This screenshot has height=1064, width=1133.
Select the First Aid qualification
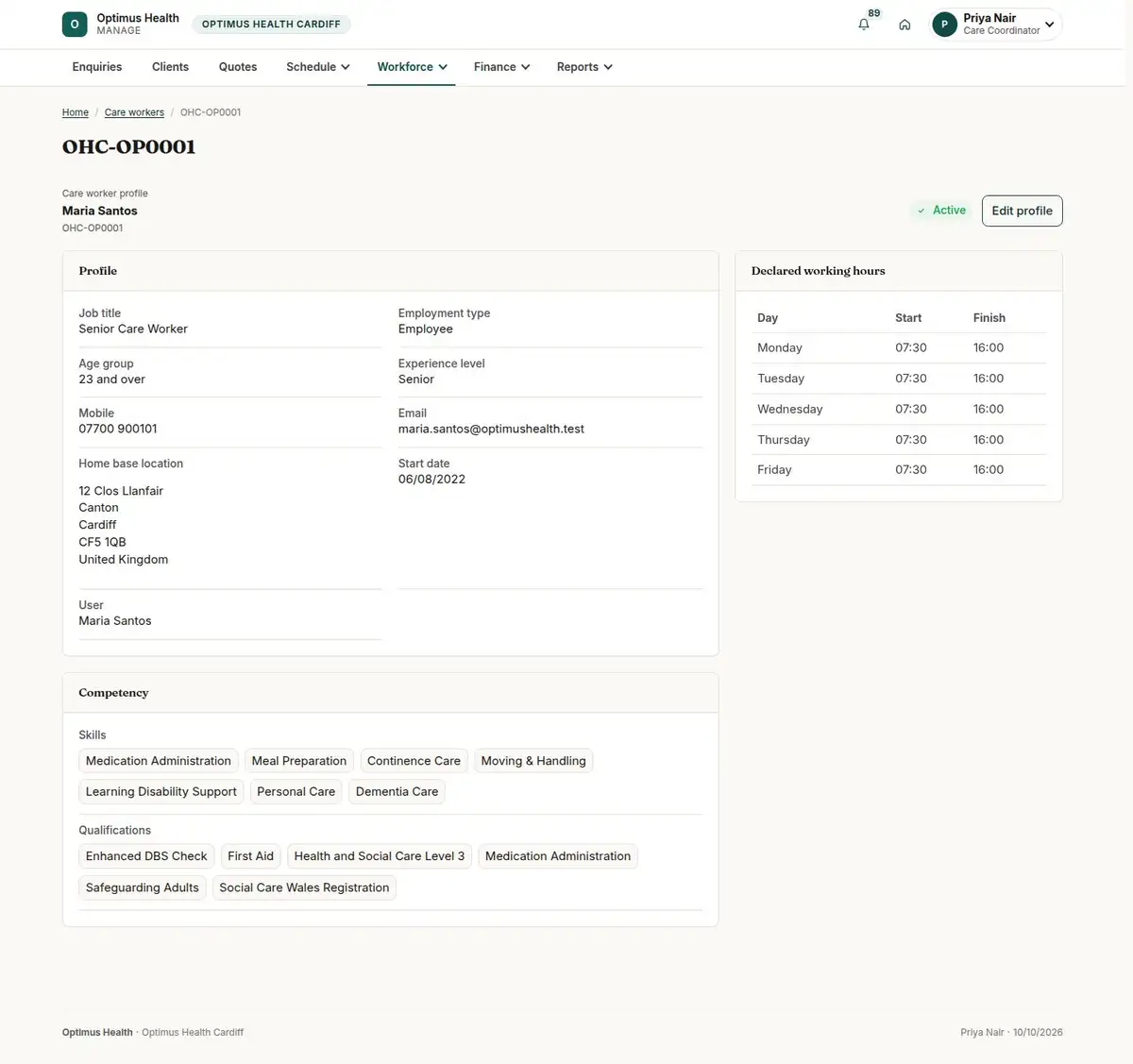click(250, 856)
